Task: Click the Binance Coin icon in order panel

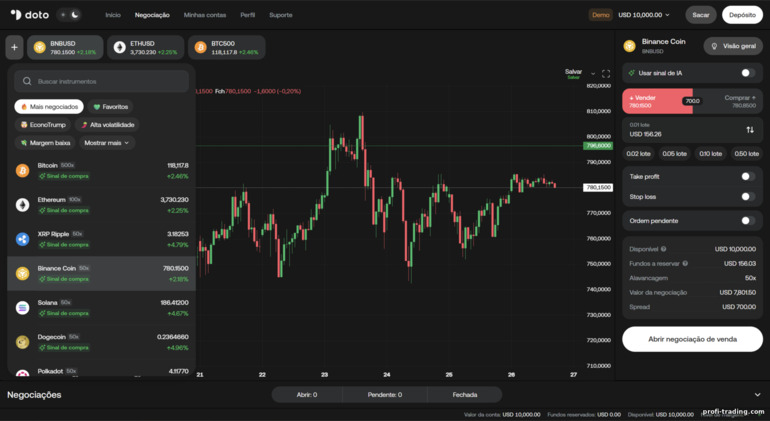Action: pos(630,46)
